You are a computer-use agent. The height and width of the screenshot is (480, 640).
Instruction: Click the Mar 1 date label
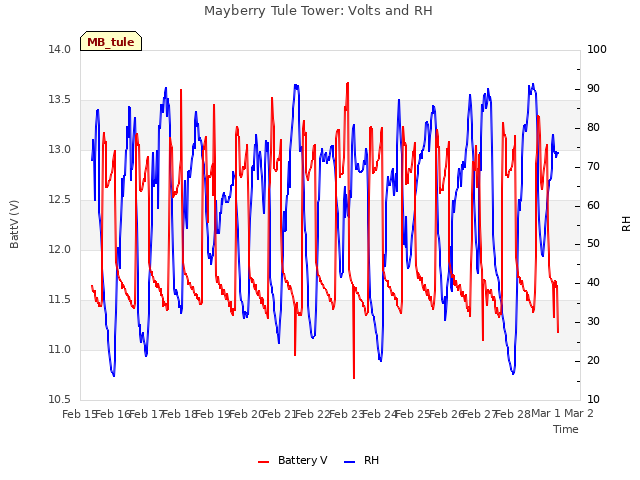pyautogui.click(x=546, y=414)
